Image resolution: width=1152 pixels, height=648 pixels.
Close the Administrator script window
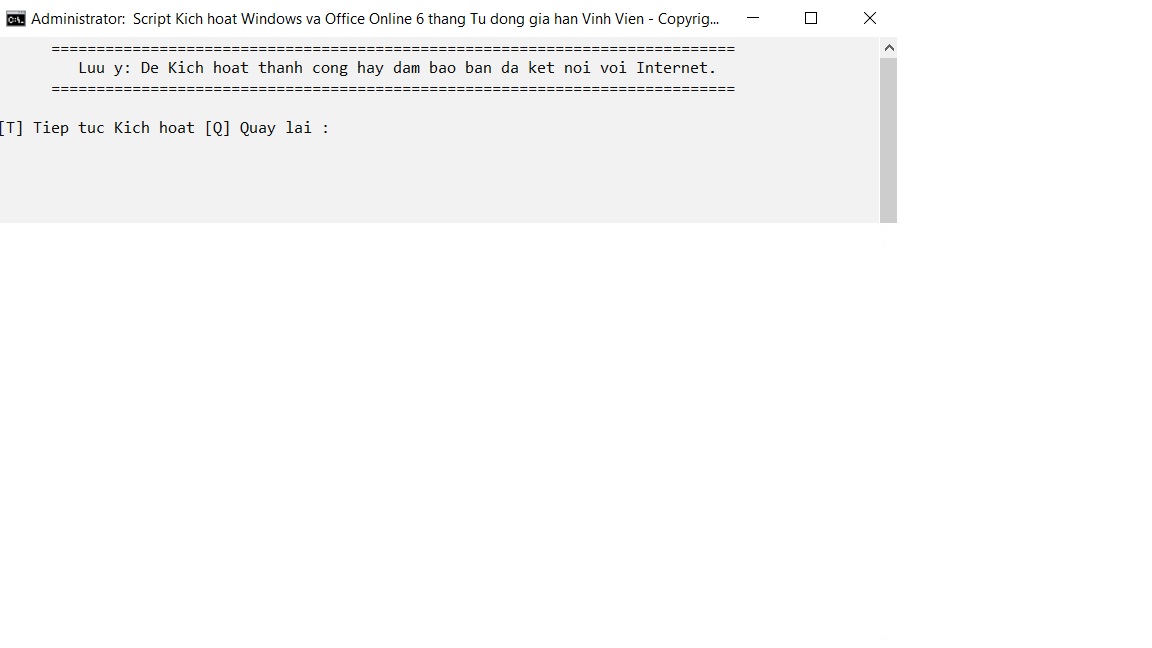click(870, 18)
